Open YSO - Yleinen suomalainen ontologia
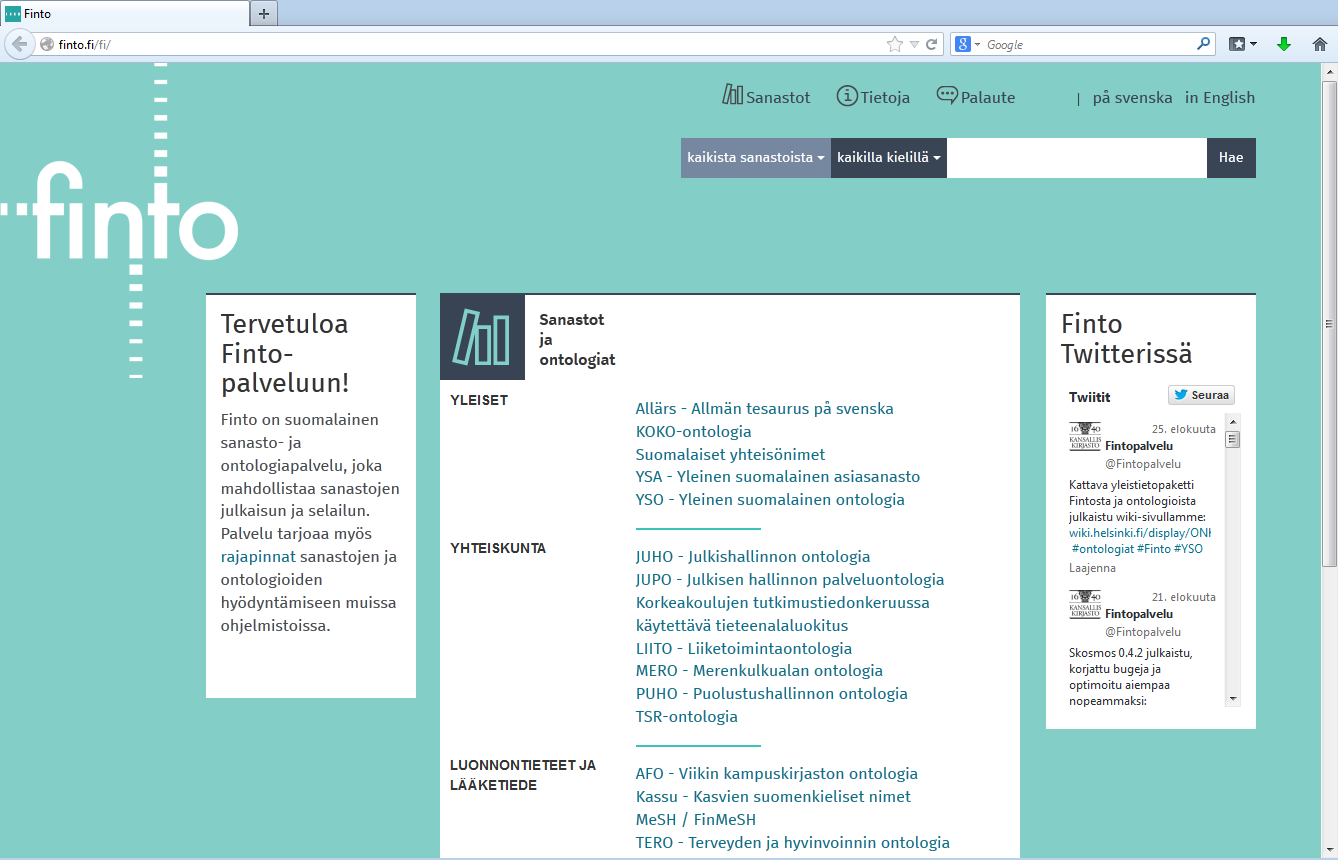Viewport: 1338px width, 860px height. 770,499
